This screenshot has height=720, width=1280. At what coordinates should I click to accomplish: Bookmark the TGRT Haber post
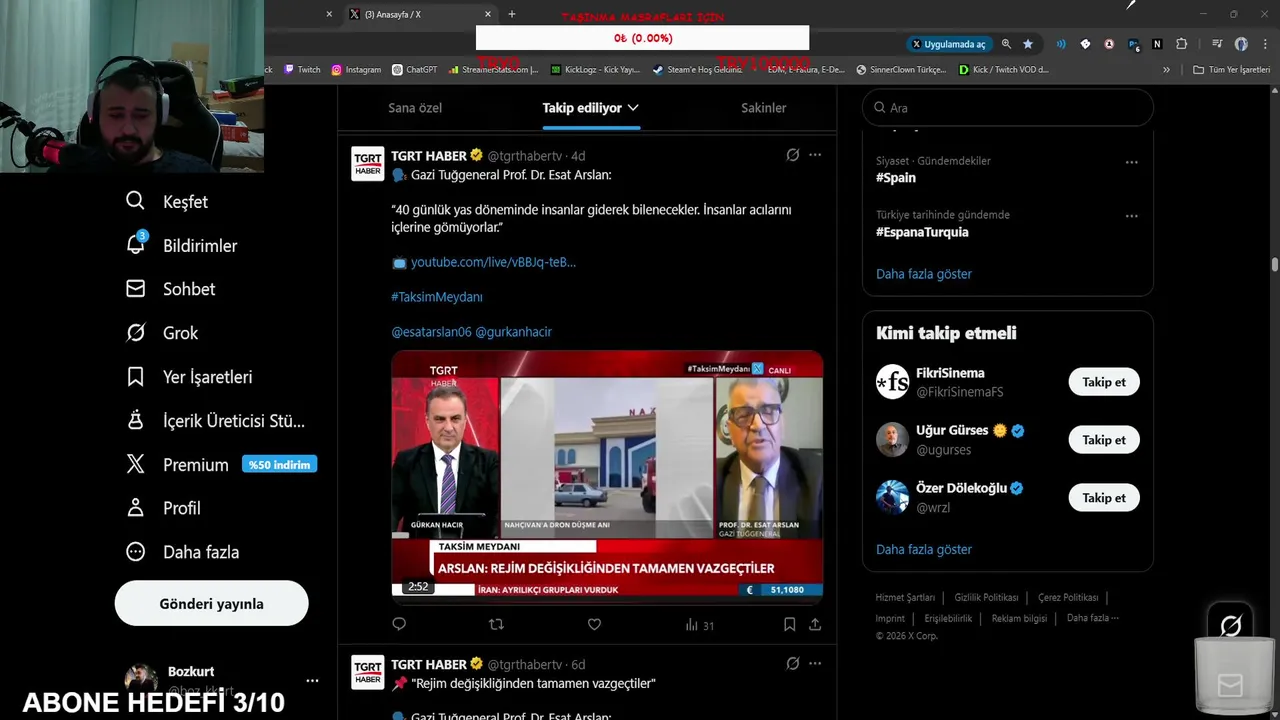point(789,624)
